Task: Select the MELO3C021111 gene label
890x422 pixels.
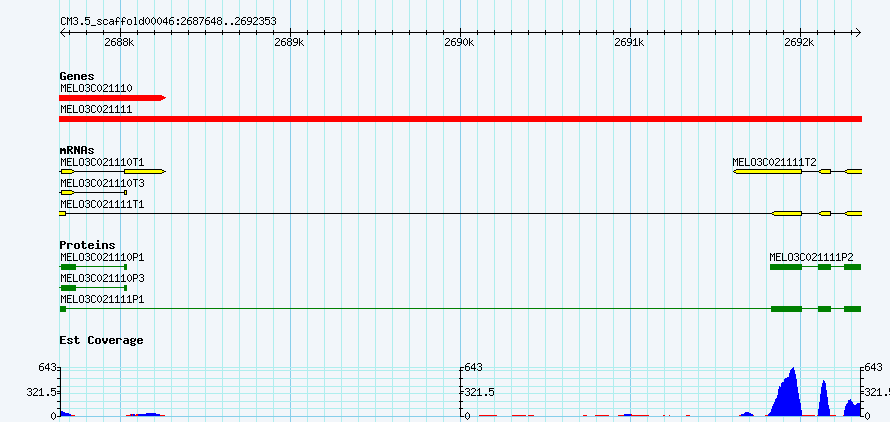Action: tap(96, 108)
